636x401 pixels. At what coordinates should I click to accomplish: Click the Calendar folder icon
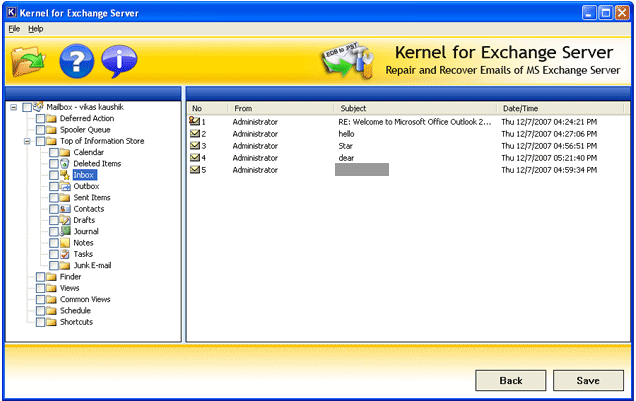click(65, 152)
